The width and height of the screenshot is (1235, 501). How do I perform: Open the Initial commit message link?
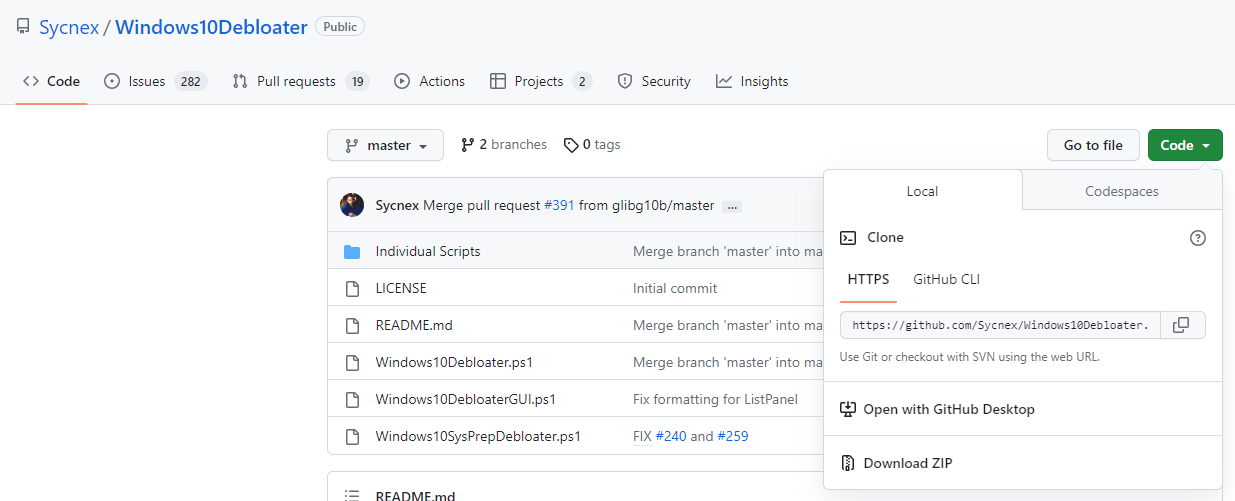675,288
